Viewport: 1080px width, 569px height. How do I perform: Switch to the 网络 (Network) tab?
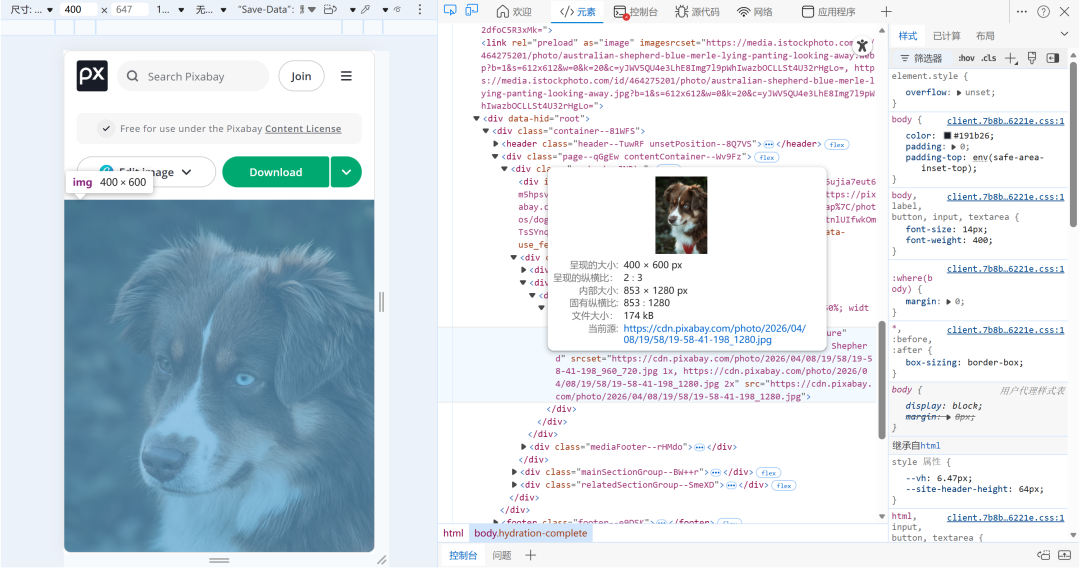click(755, 12)
